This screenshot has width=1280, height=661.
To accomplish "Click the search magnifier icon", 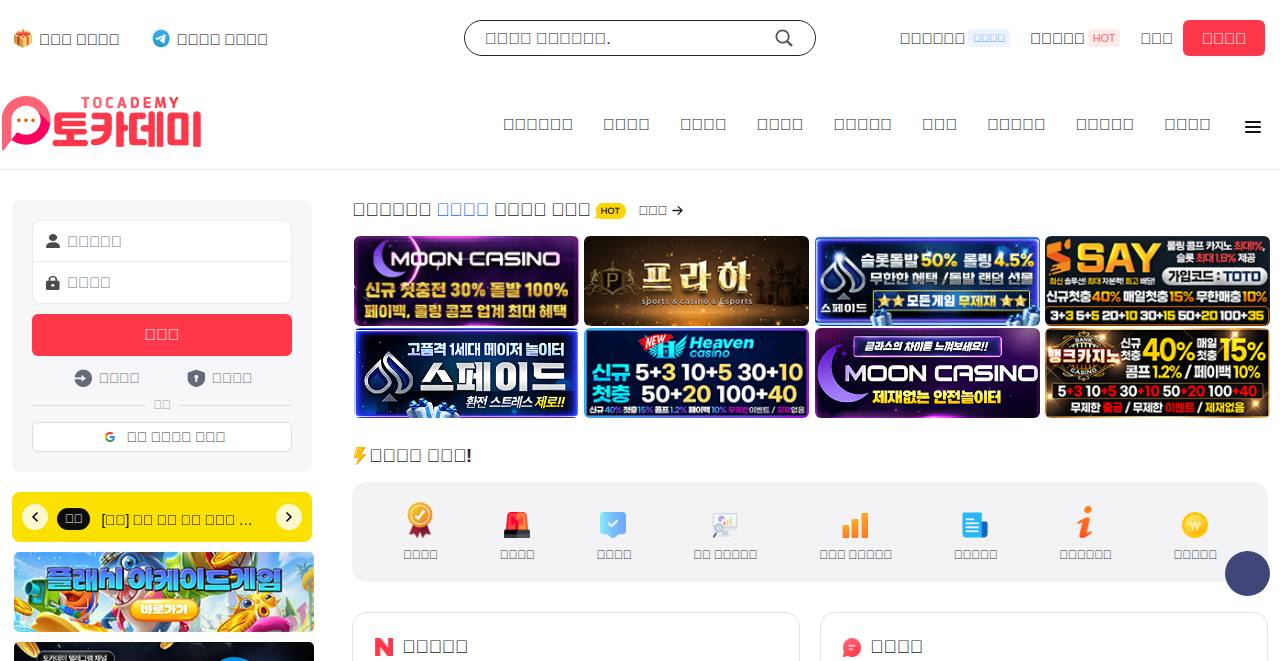I will click(784, 38).
